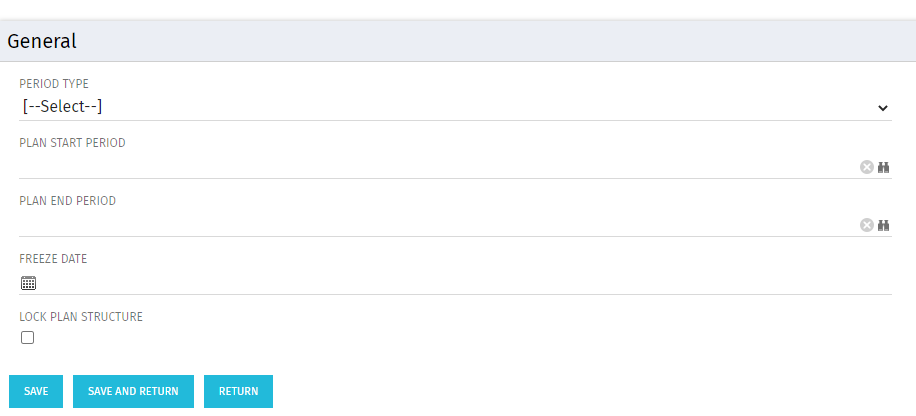Clear the Plan Start Period value
This screenshot has width=916, height=416.
click(x=866, y=167)
